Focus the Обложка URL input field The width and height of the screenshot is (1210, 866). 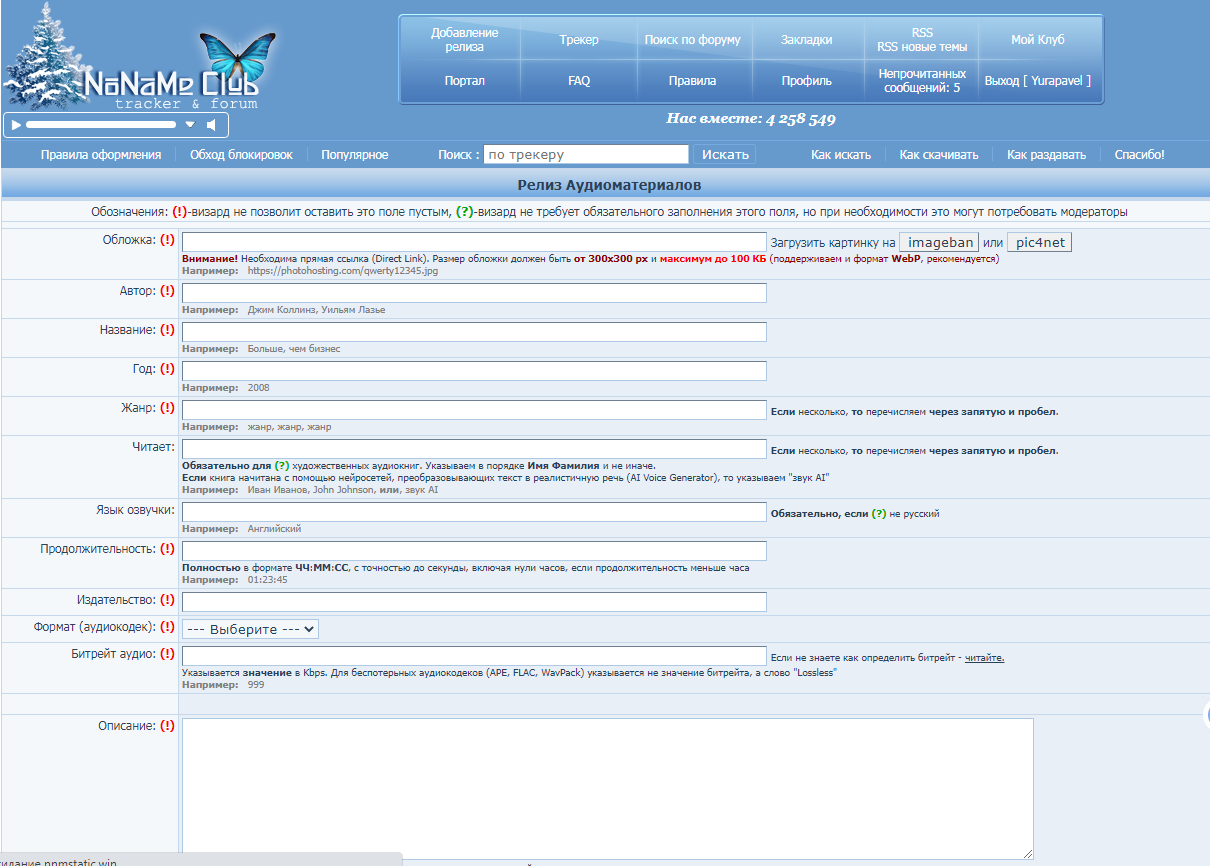pyautogui.click(x=474, y=242)
